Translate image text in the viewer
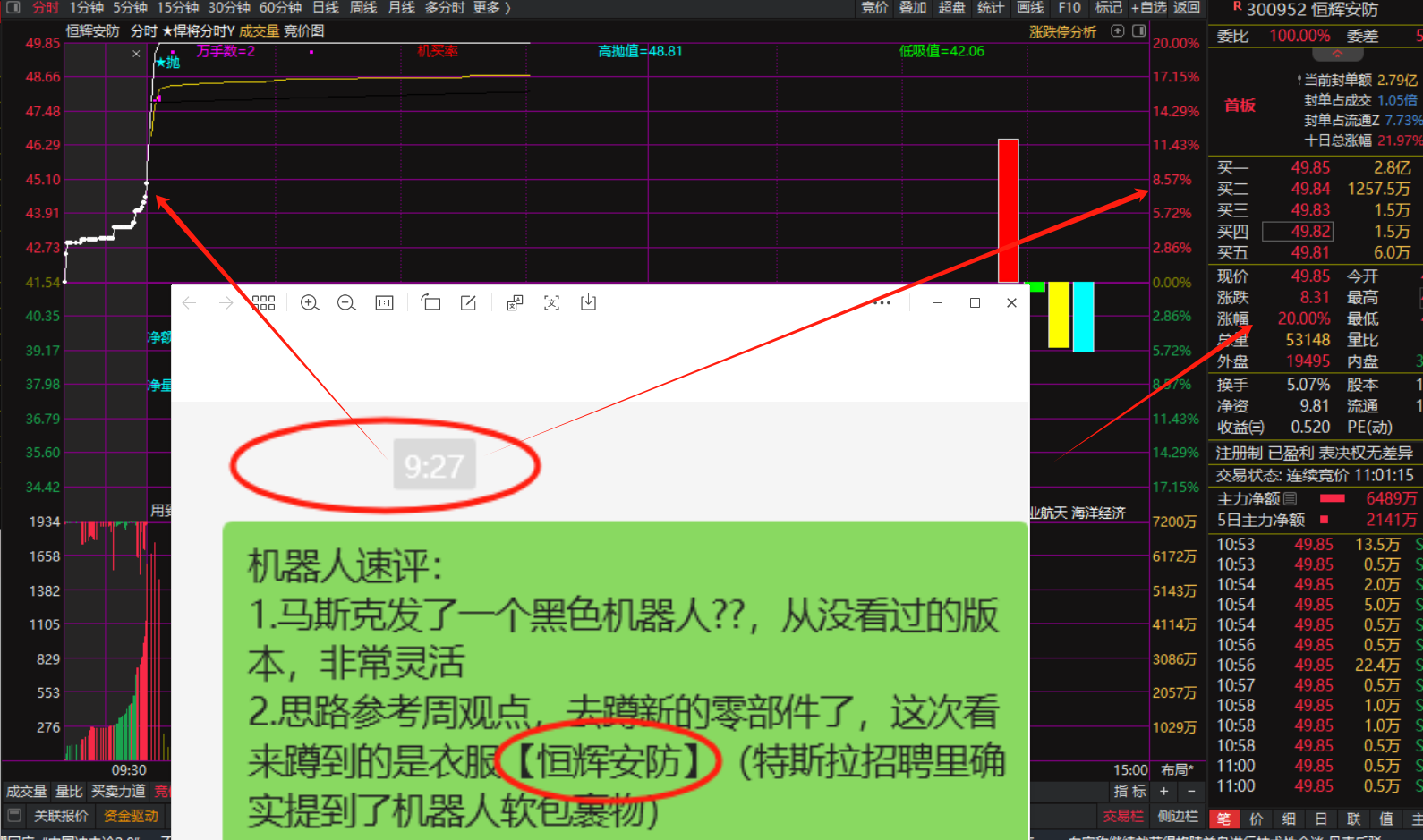 click(x=515, y=303)
